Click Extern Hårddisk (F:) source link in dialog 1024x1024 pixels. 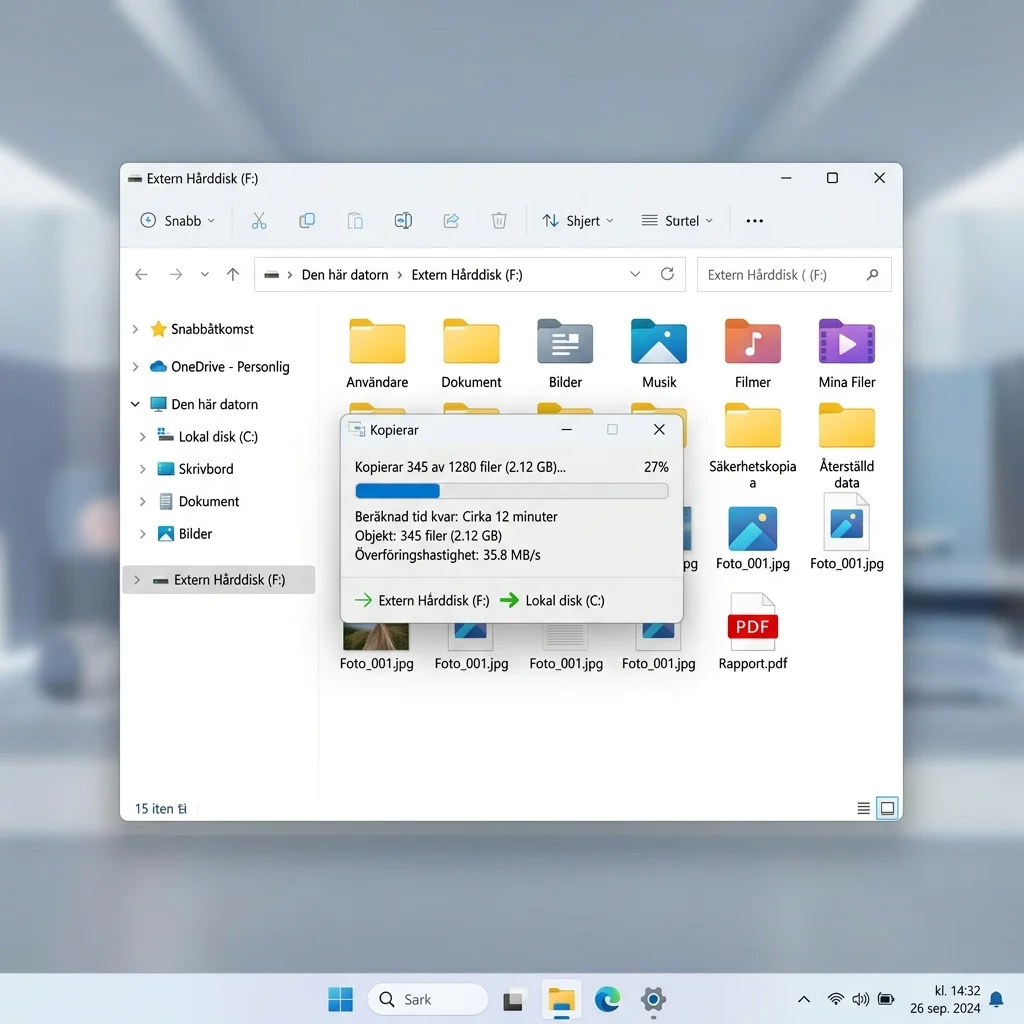(434, 600)
